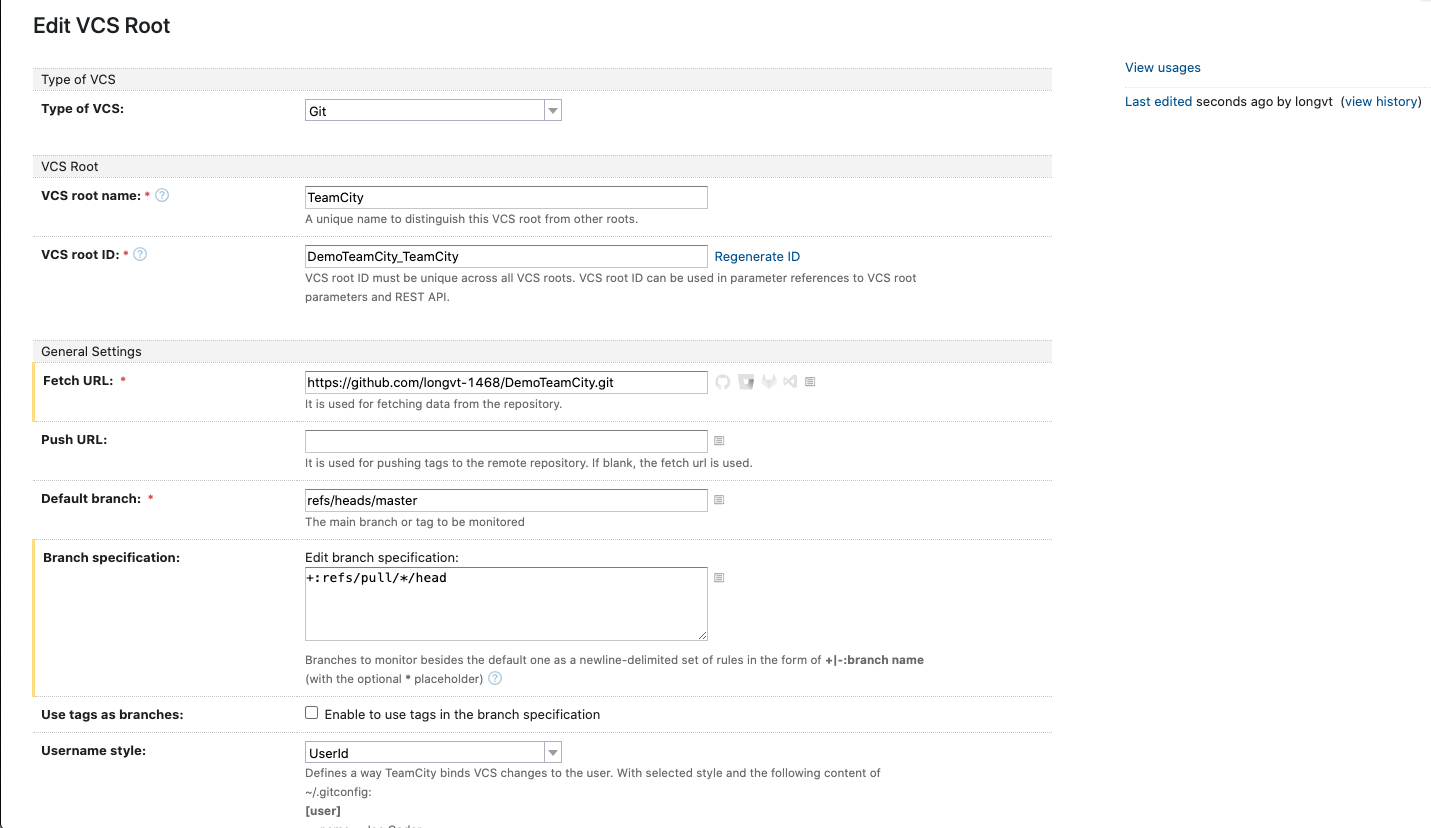
Task: Open parameter list icon next to Push URL
Action: coord(719,441)
